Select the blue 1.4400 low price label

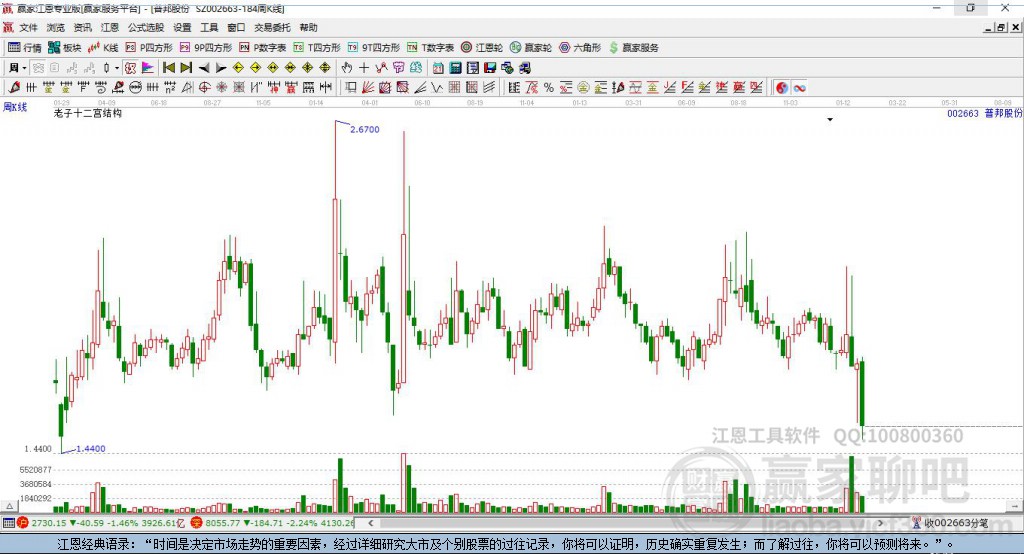[91, 448]
